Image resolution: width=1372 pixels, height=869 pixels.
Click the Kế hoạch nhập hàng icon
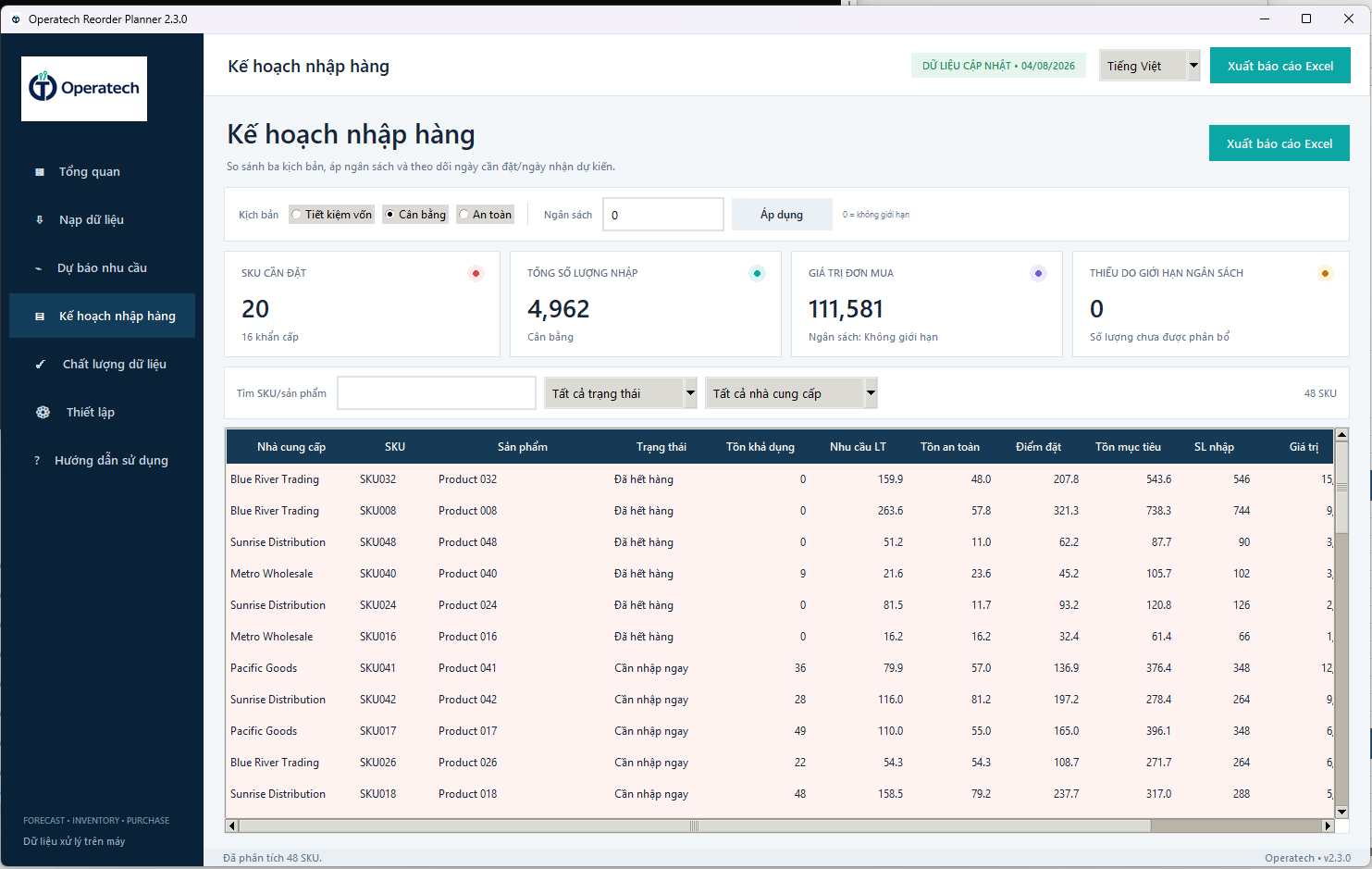click(x=39, y=317)
